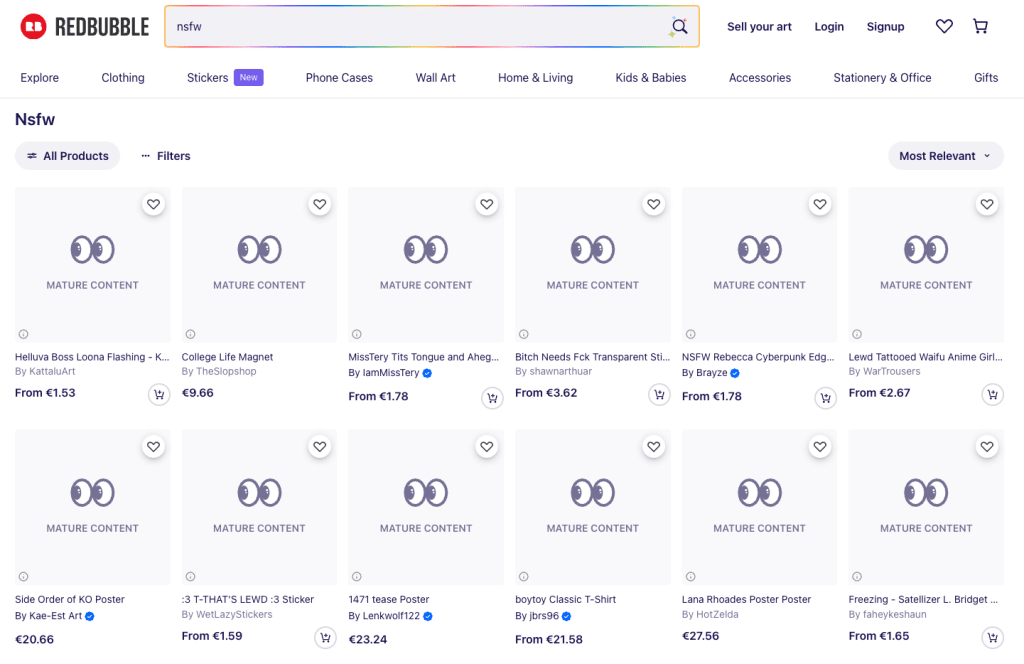The height and width of the screenshot is (664, 1024).
Task: Open the shopping cart in header
Action: 980,27
